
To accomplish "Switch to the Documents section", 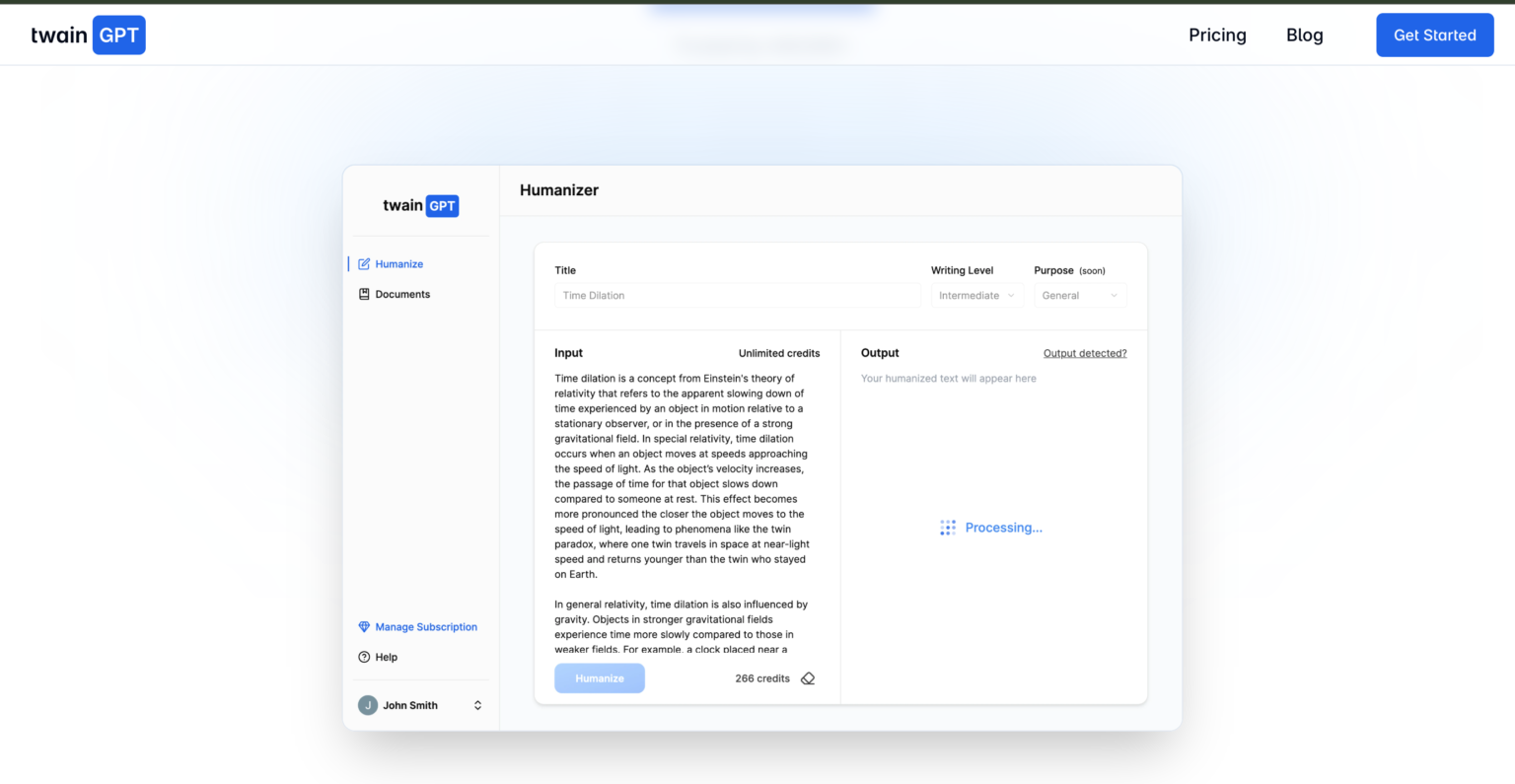I will click(402, 293).
